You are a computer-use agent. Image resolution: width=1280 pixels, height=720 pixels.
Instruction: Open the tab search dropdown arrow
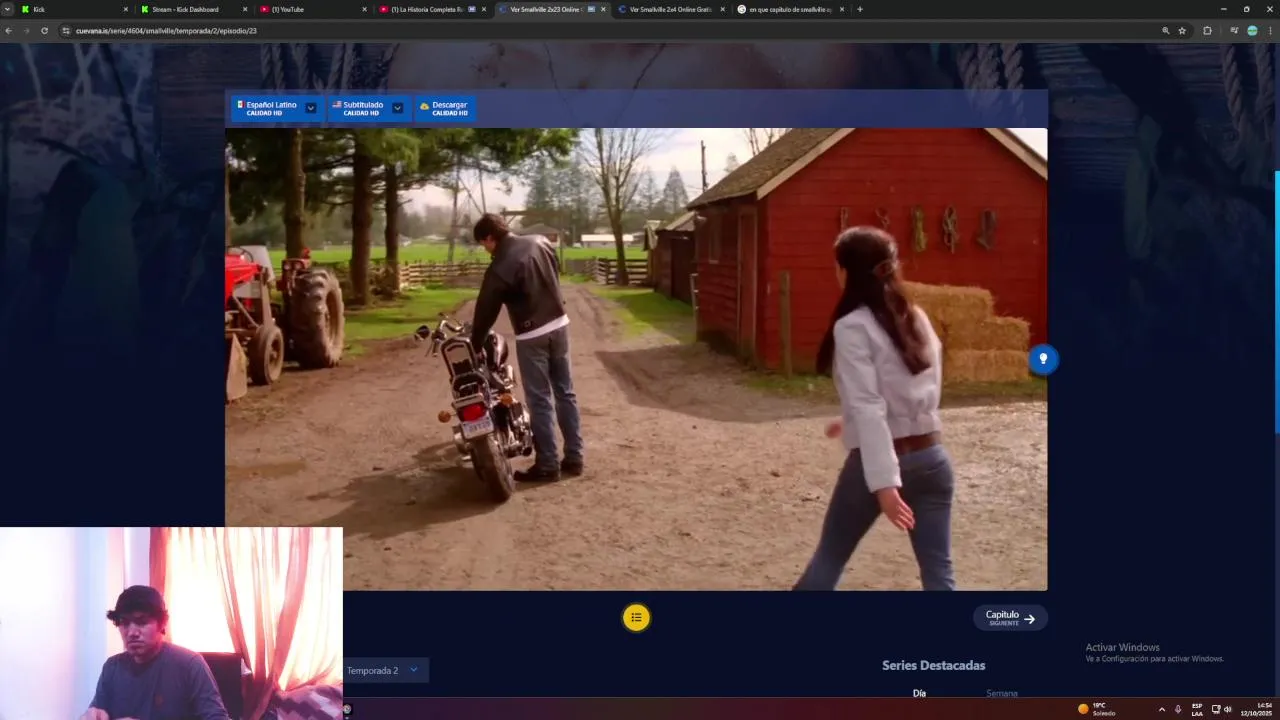tap(7, 9)
